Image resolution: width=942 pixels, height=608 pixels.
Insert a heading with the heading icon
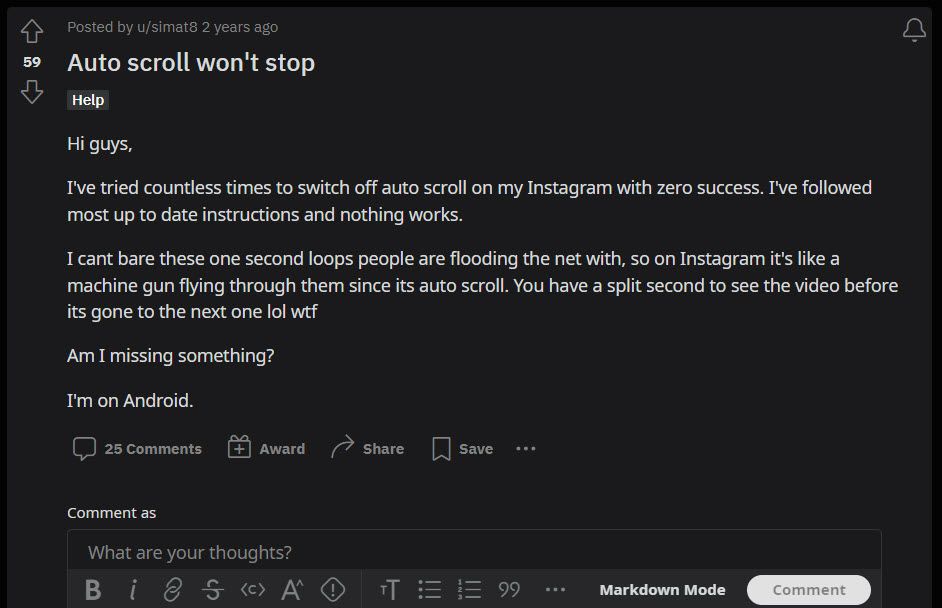[390, 589]
